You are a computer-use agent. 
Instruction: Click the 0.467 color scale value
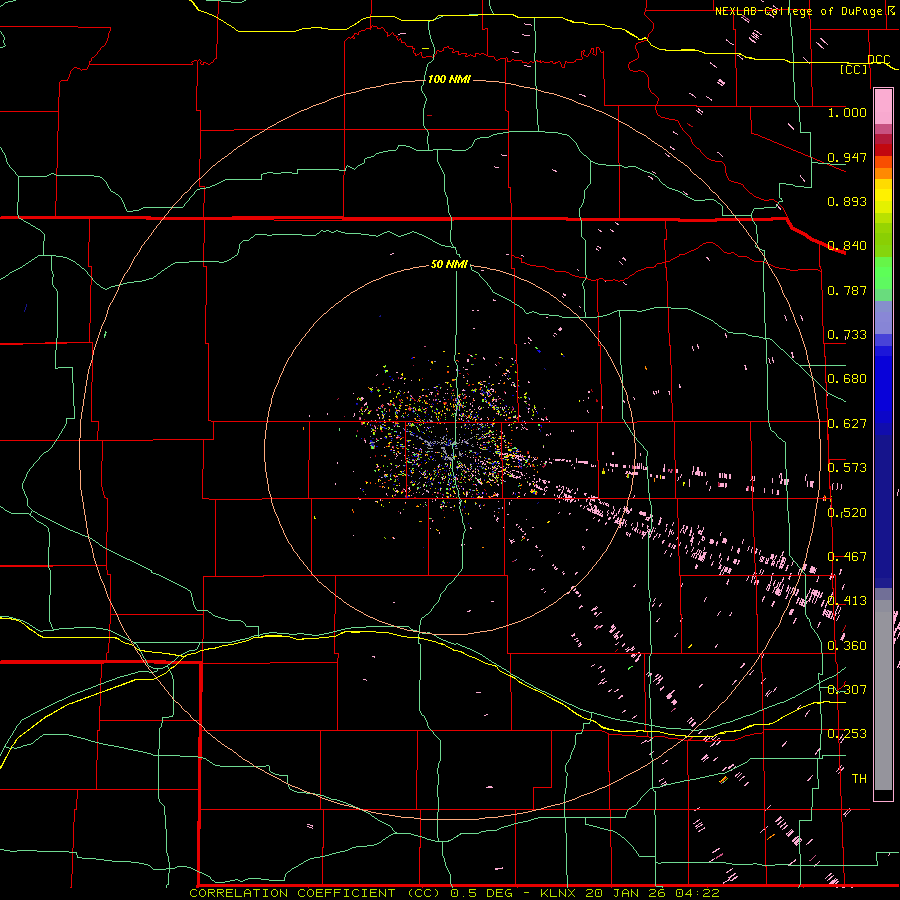pyautogui.click(x=847, y=556)
